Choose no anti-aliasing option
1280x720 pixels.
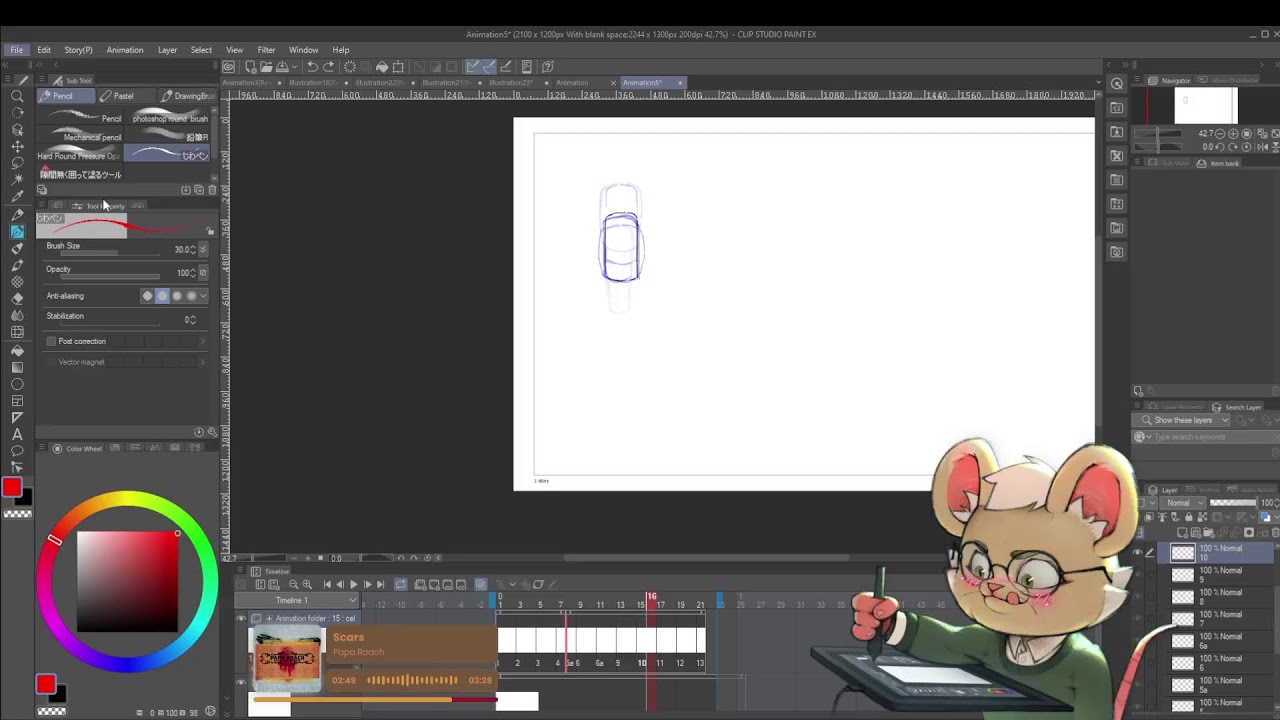coord(148,296)
